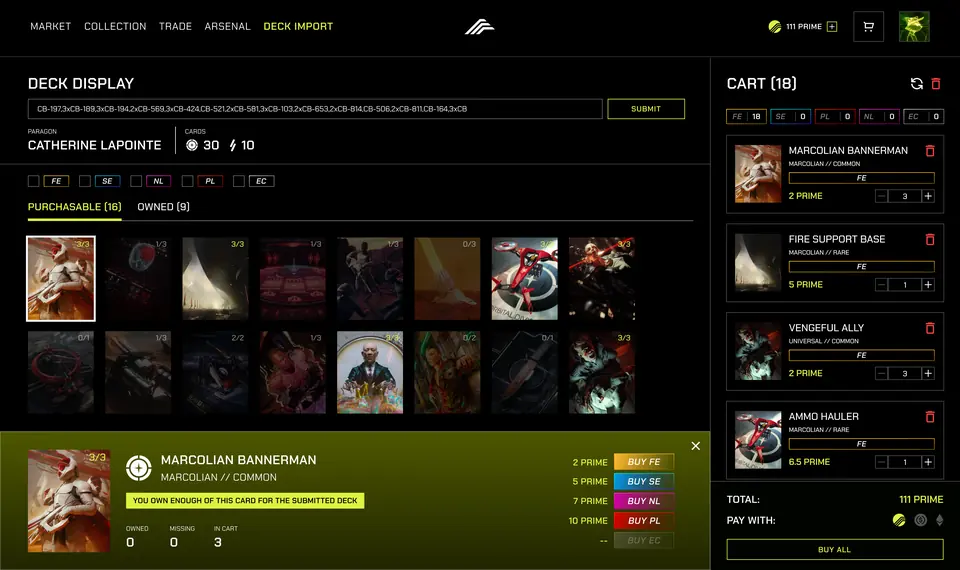The image size is (960, 570).
Task: Increase Marcolian Bannerman cart quantity
Action: point(928,196)
